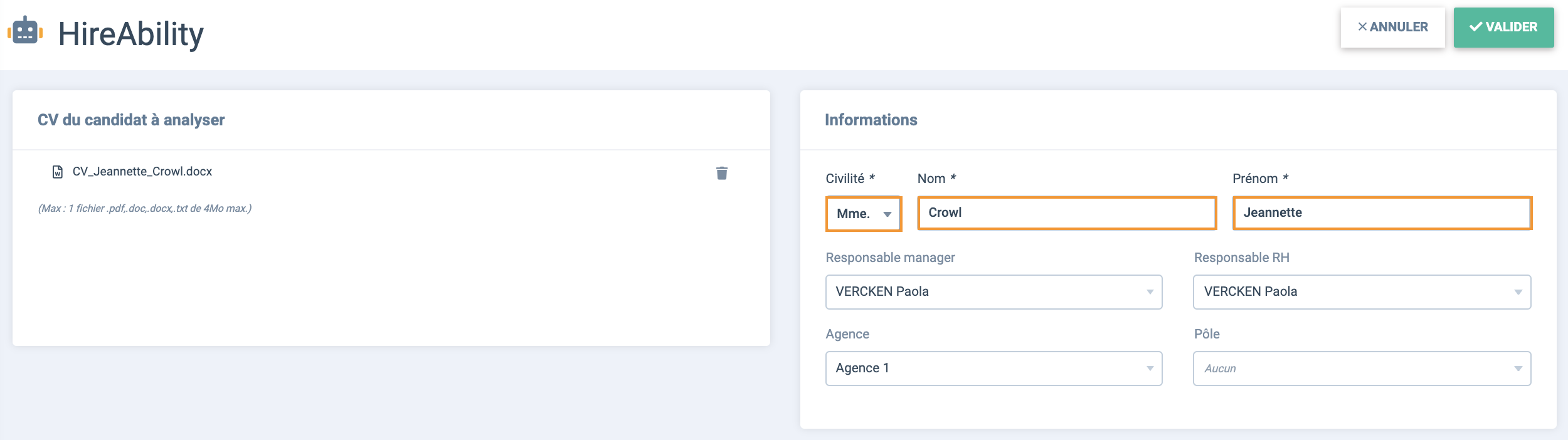The image size is (1568, 440).
Task: Click the arrow in Responsable RH select
Action: pos(1518,293)
